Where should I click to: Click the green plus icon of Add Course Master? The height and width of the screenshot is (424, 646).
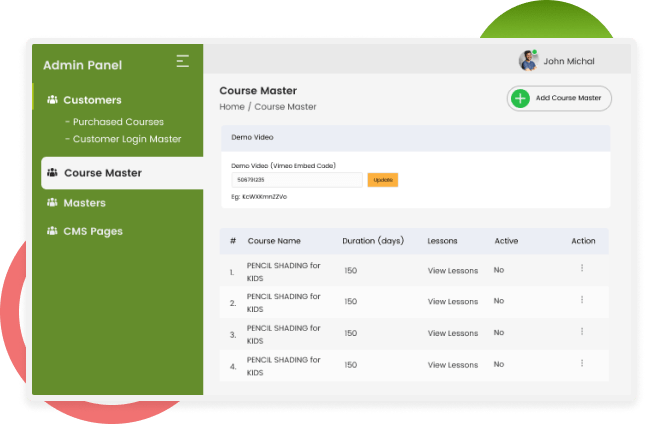pyautogui.click(x=520, y=98)
